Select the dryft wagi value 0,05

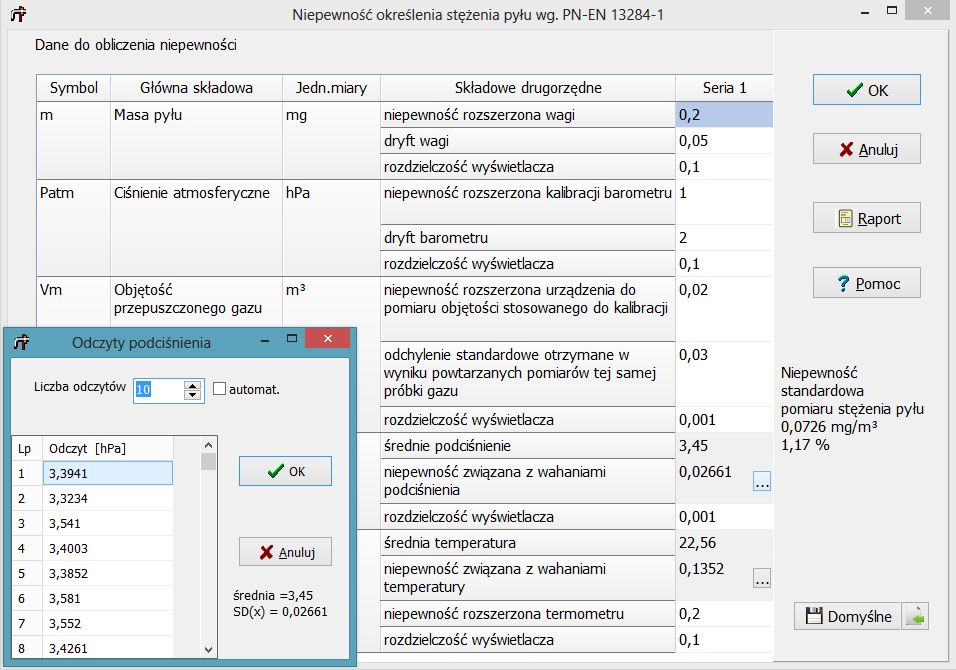724,141
